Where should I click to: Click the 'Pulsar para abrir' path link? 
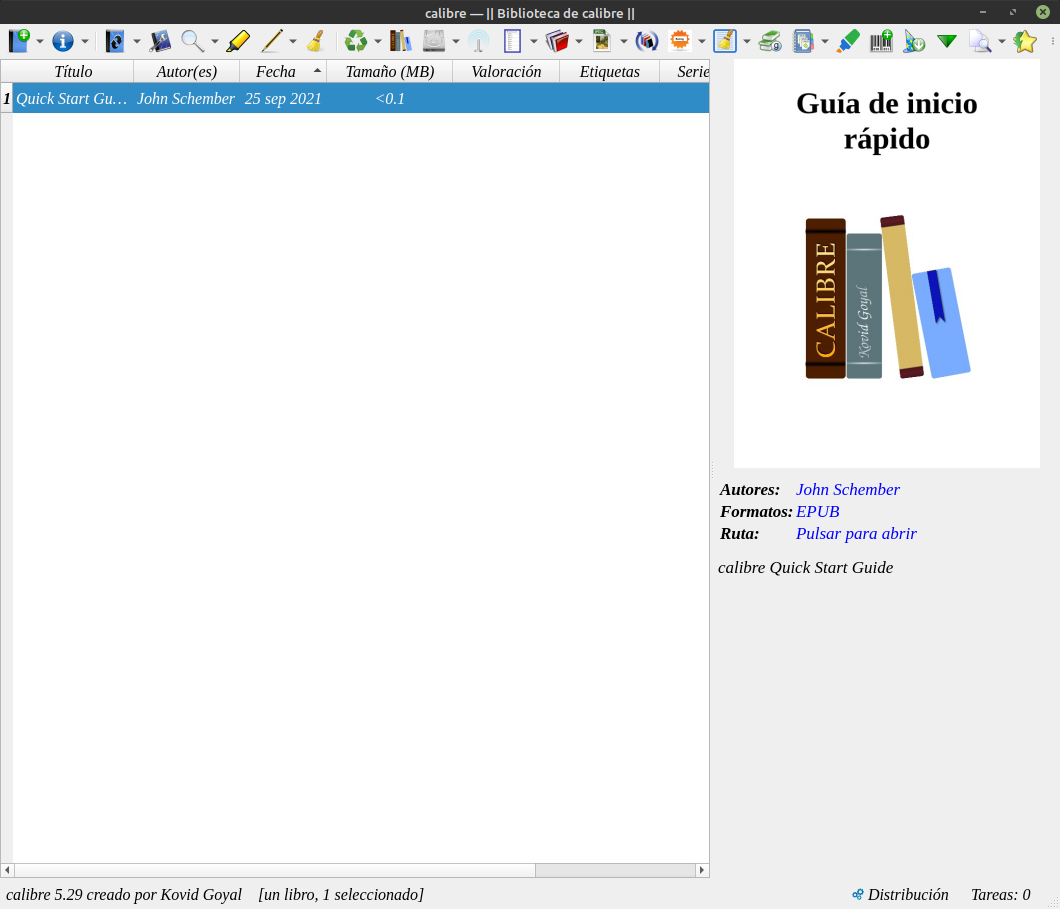point(856,533)
